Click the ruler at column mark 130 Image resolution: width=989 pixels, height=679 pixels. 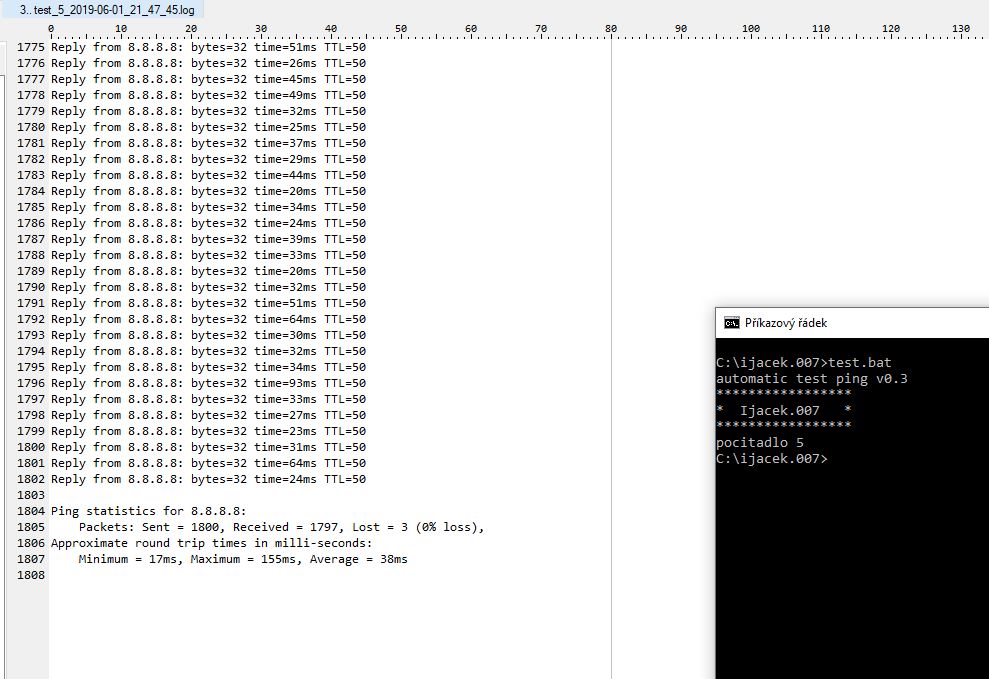[961, 30]
